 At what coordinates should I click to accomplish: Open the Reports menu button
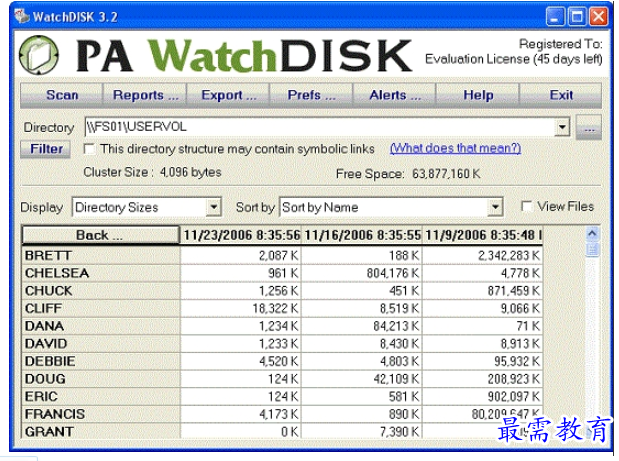tap(145, 95)
